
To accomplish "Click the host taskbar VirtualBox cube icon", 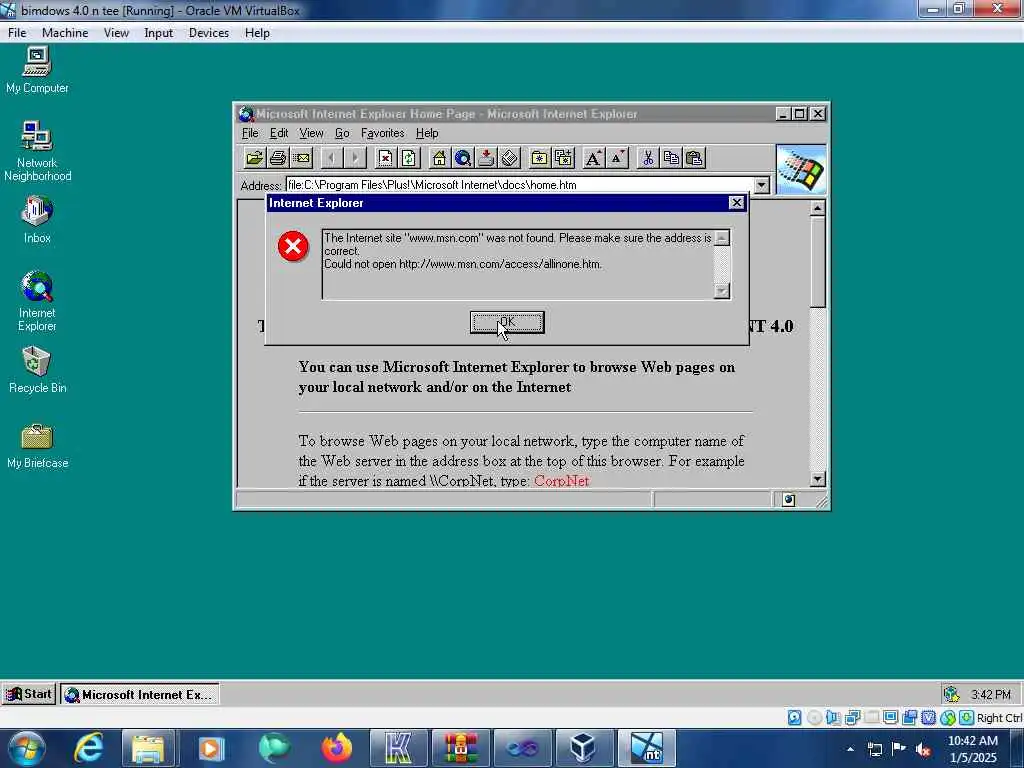I will [x=583, y=748].
